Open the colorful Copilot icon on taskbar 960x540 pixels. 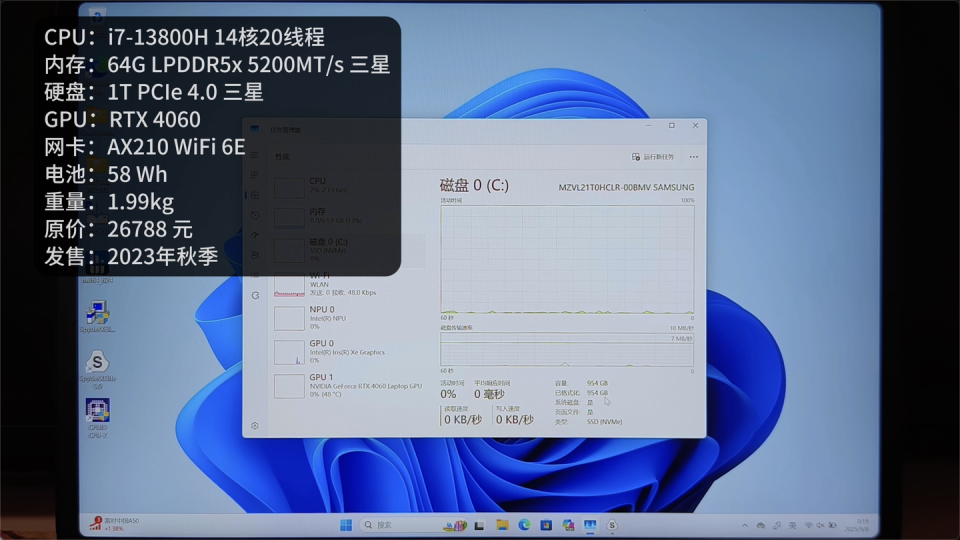568,525
